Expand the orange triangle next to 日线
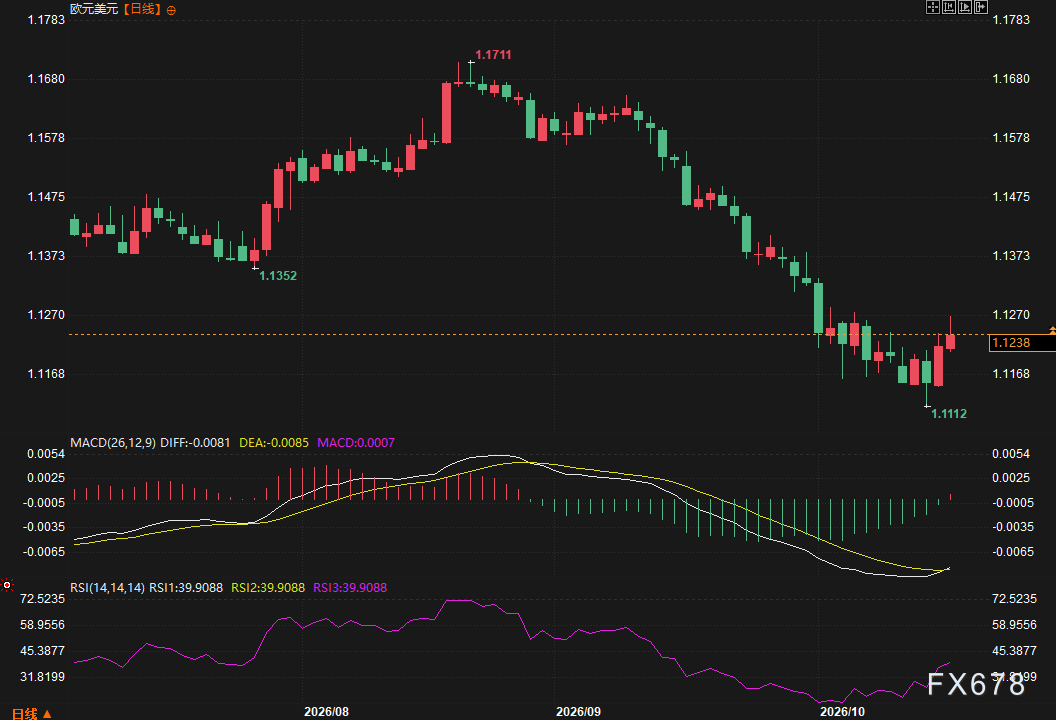 click(x=47, y=713)
